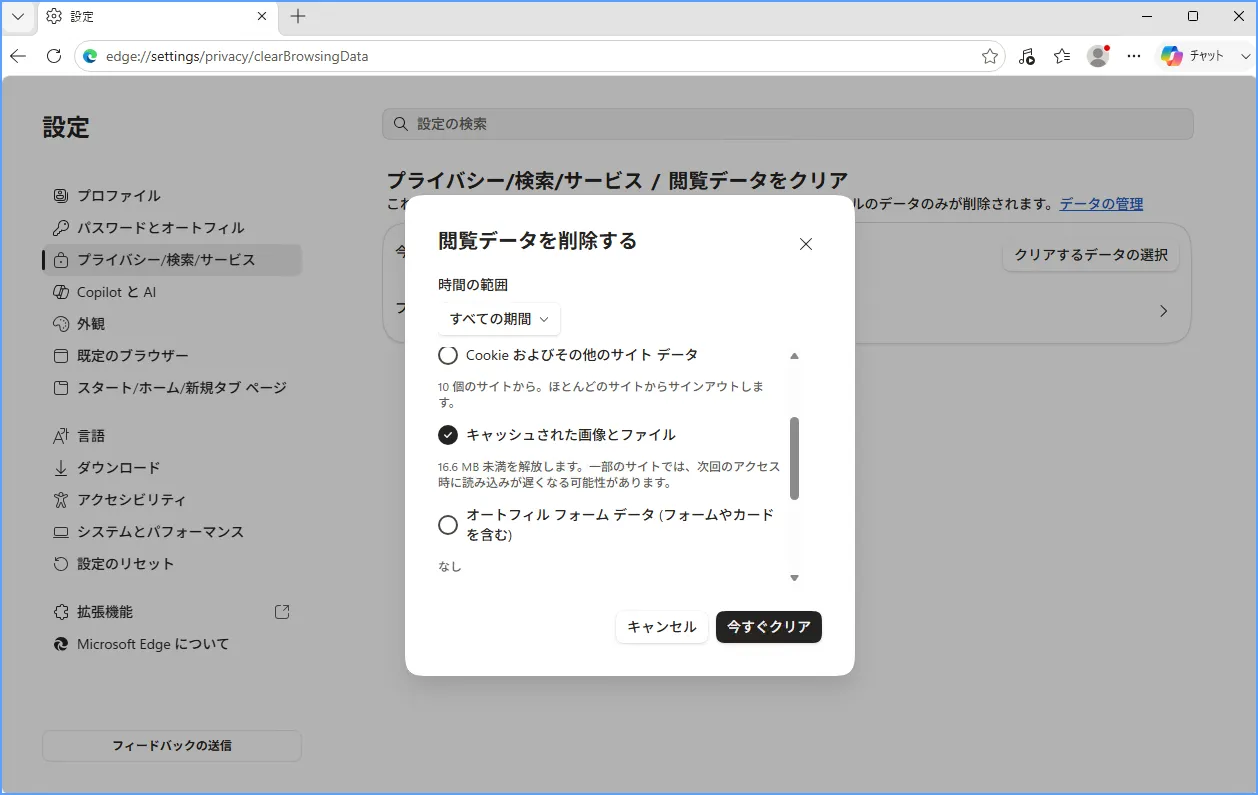Click フィードバックの送信 button
The width and height of the screenshot is (1258, 795).
pyautogui.click(x=171, y=746)
